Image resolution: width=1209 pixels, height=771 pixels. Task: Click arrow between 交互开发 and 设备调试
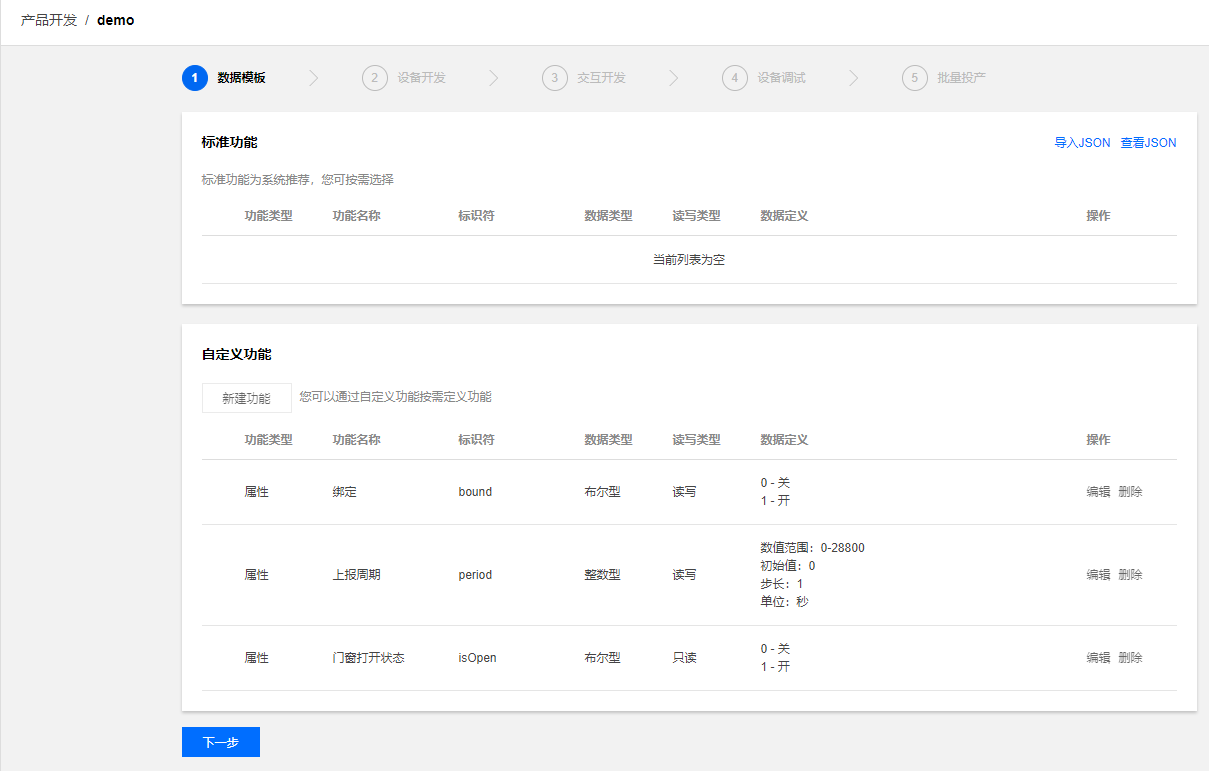tap(675, 77)
